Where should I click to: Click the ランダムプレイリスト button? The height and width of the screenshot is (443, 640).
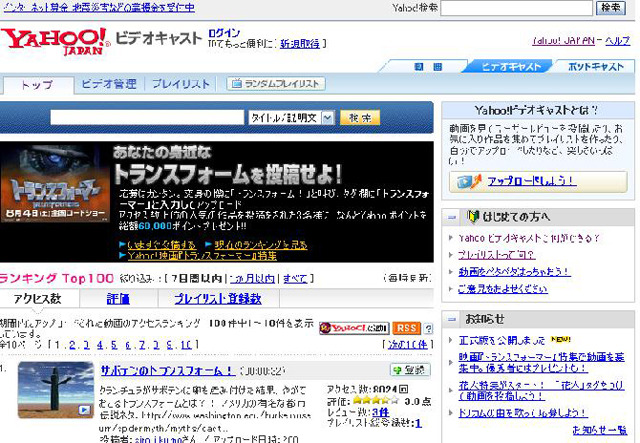click(x=276, y=84)
